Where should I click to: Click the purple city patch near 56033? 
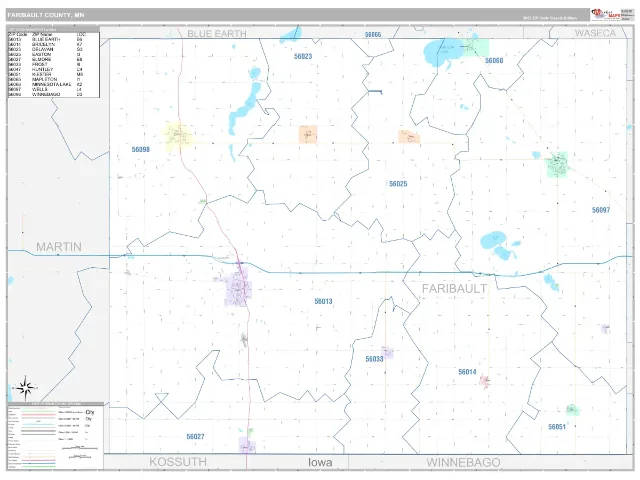point(387,352)
